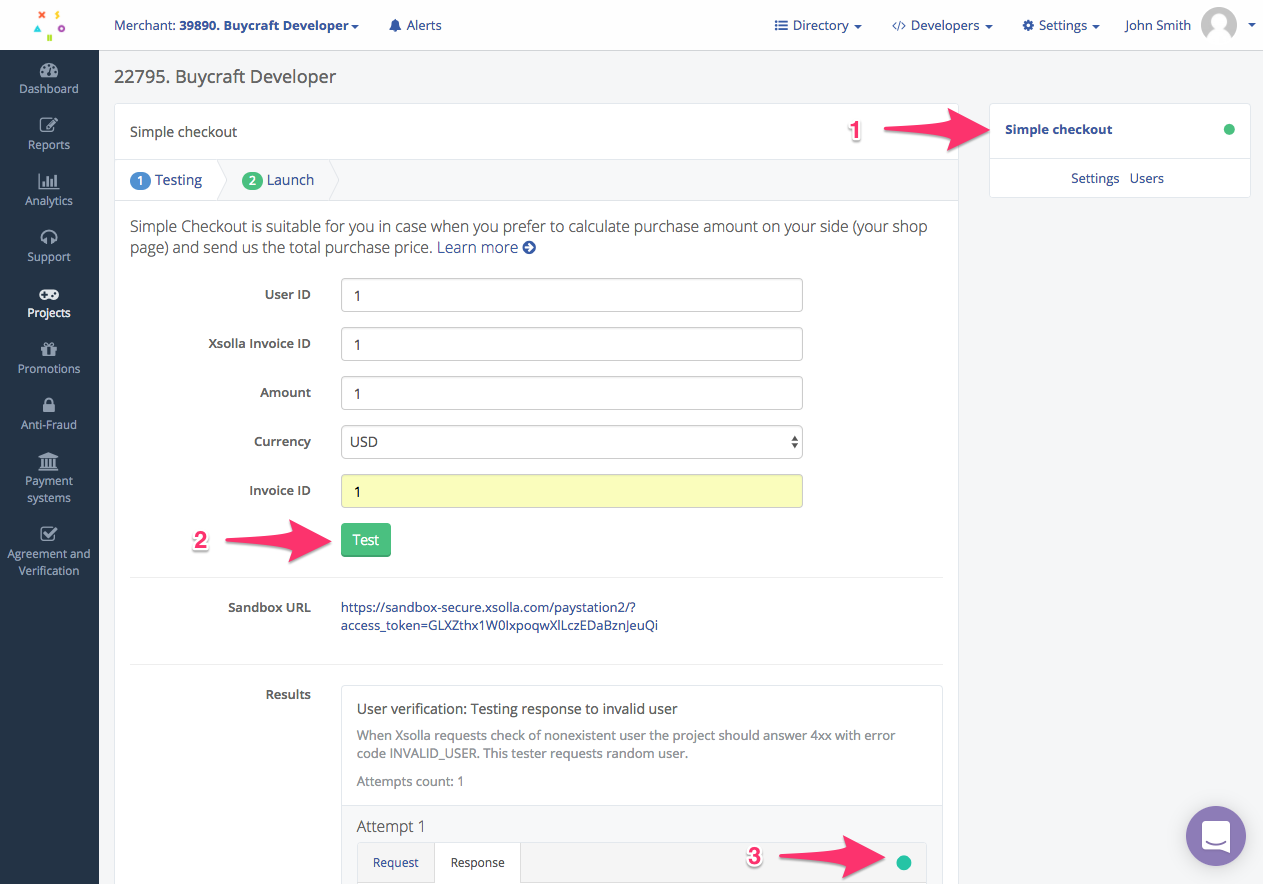Viewport: 1263px width, 884px height.
Task: Expand the Developers menu
Action: 942,25
